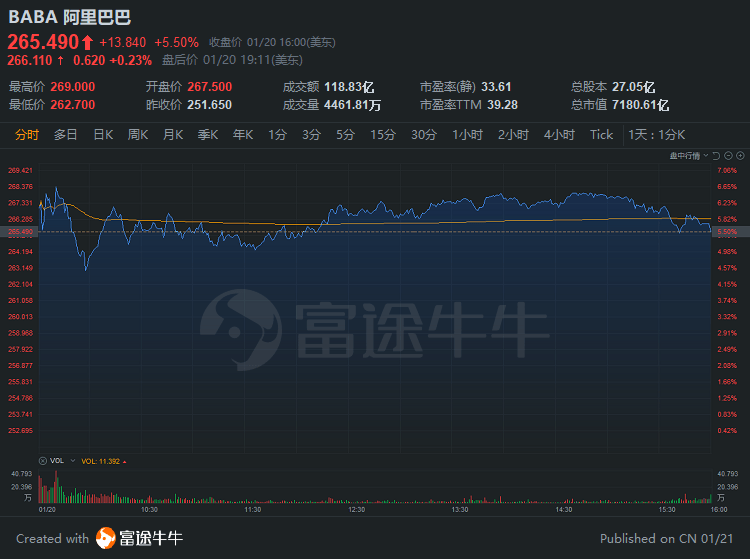
Task: Click the after-hours price 266.110
Action: [30, 60]
